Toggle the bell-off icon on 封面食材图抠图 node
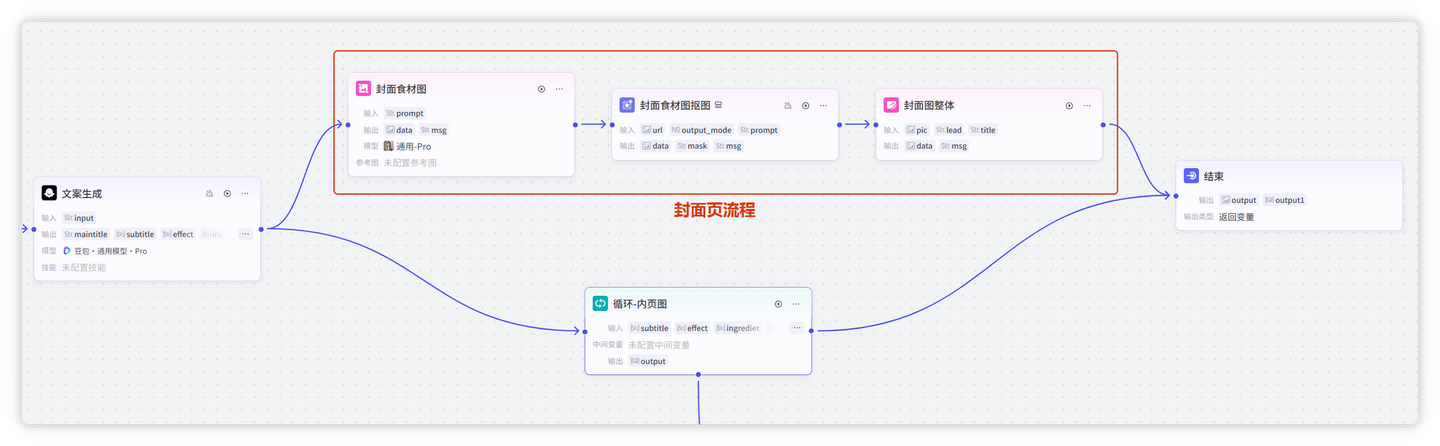Screen dimensions: 1440x446 click(787, 105)
